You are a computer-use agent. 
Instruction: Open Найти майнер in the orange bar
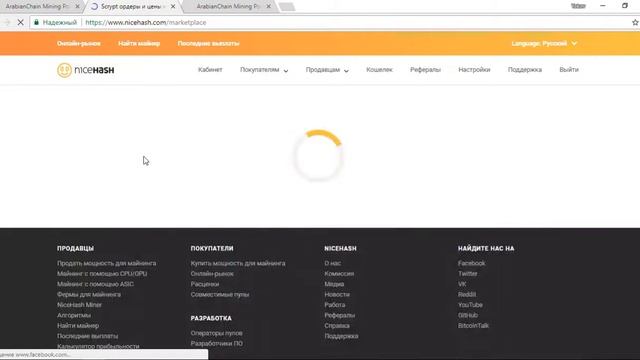tap(139, 43)
